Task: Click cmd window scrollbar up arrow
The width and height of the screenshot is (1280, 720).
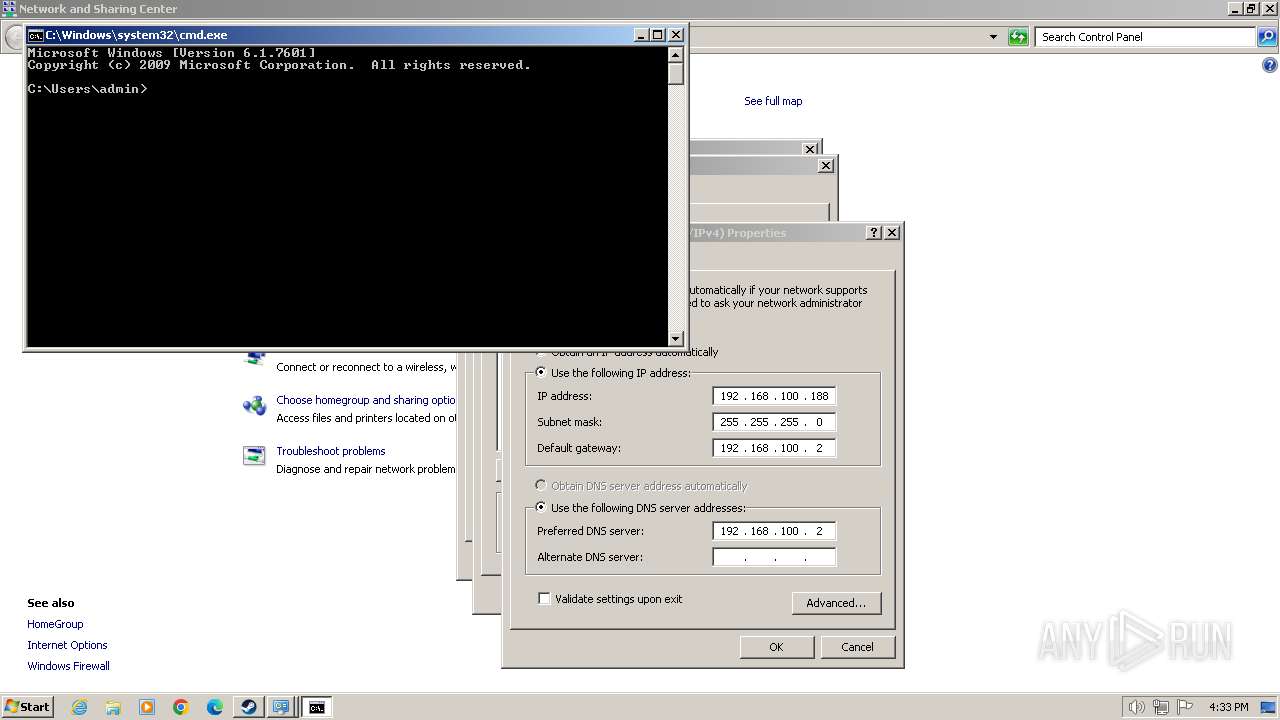Action: pyautogui.click(x=676, y=55)
